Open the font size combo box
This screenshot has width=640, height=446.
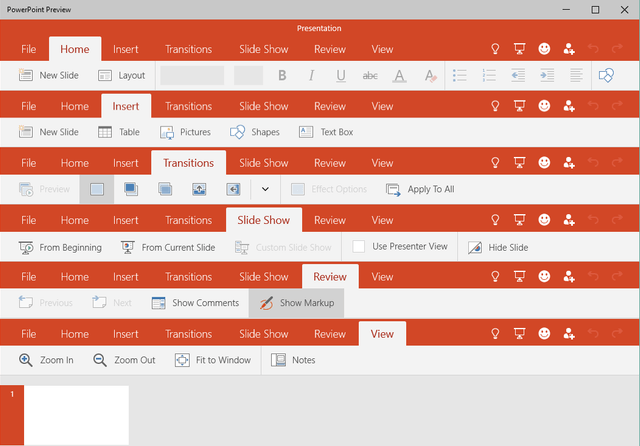[x=248, y=75]
